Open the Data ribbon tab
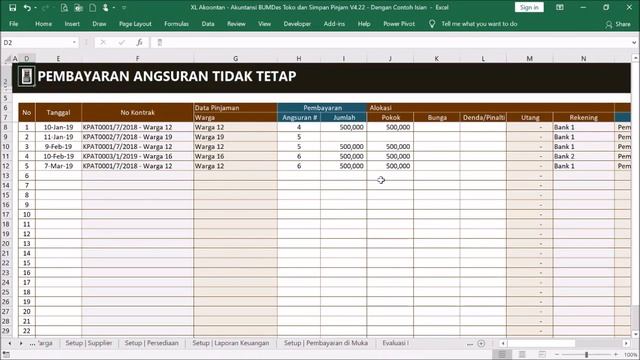 208,24
